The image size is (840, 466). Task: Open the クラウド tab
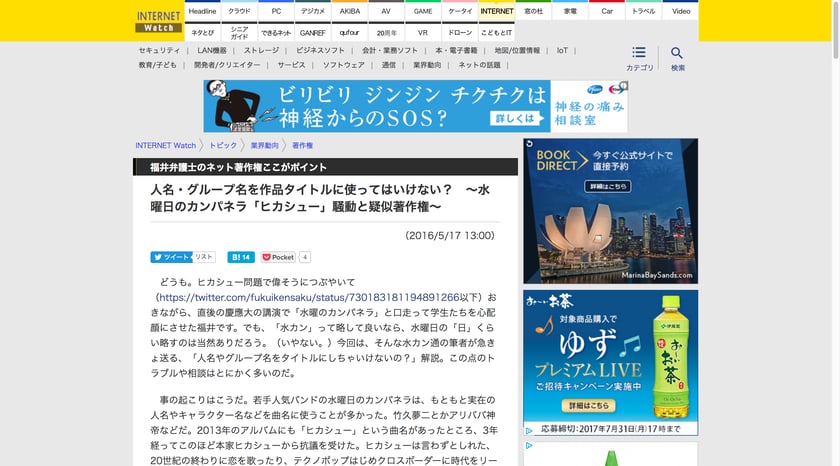click(239, 11)
